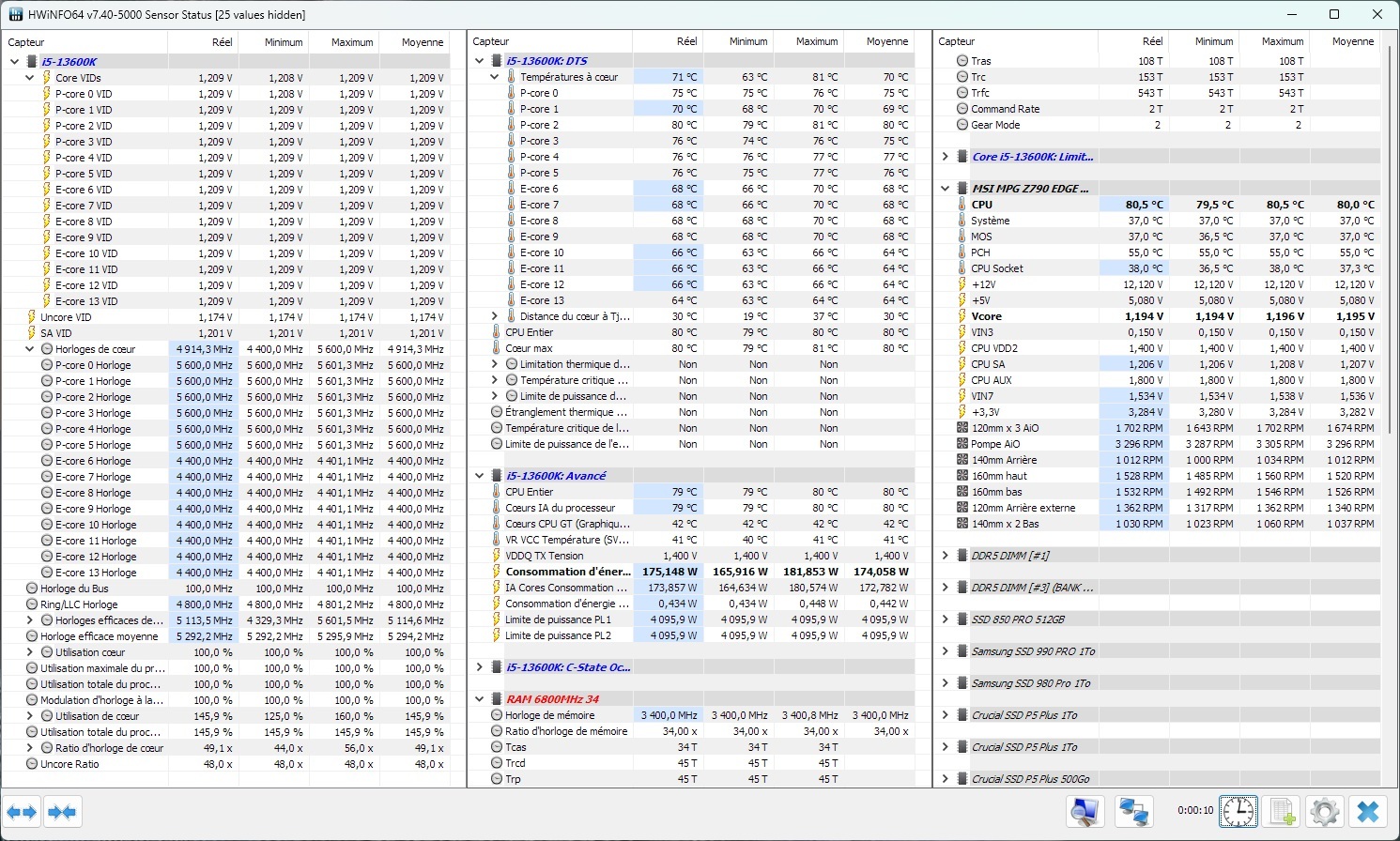
Task: Click the Moyenne column header in right panel
Action: tap(1345, 42)
